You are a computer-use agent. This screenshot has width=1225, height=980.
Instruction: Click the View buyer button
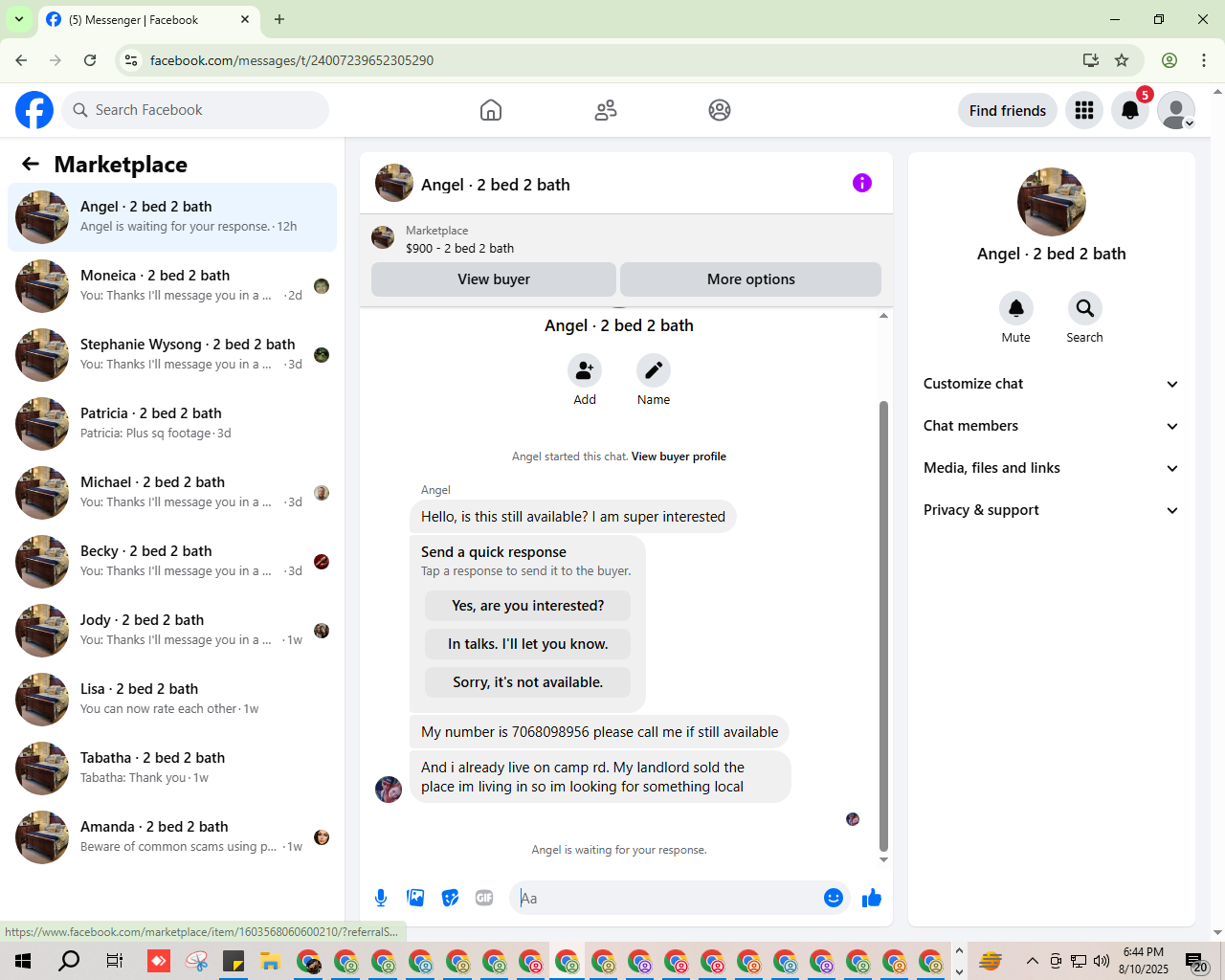(x=494, y=279)
